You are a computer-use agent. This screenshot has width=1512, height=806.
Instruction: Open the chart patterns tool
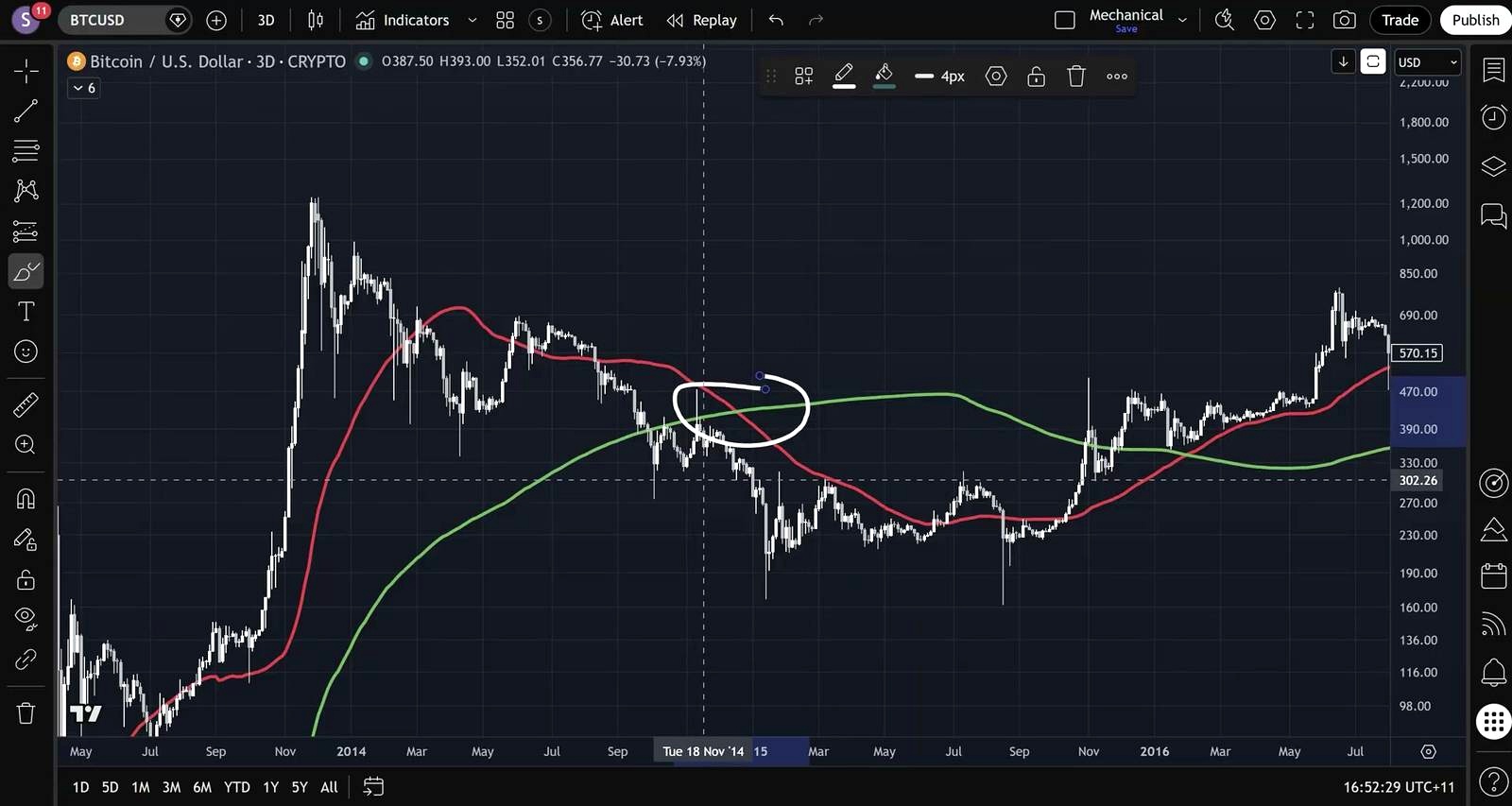tap(26, 191)
